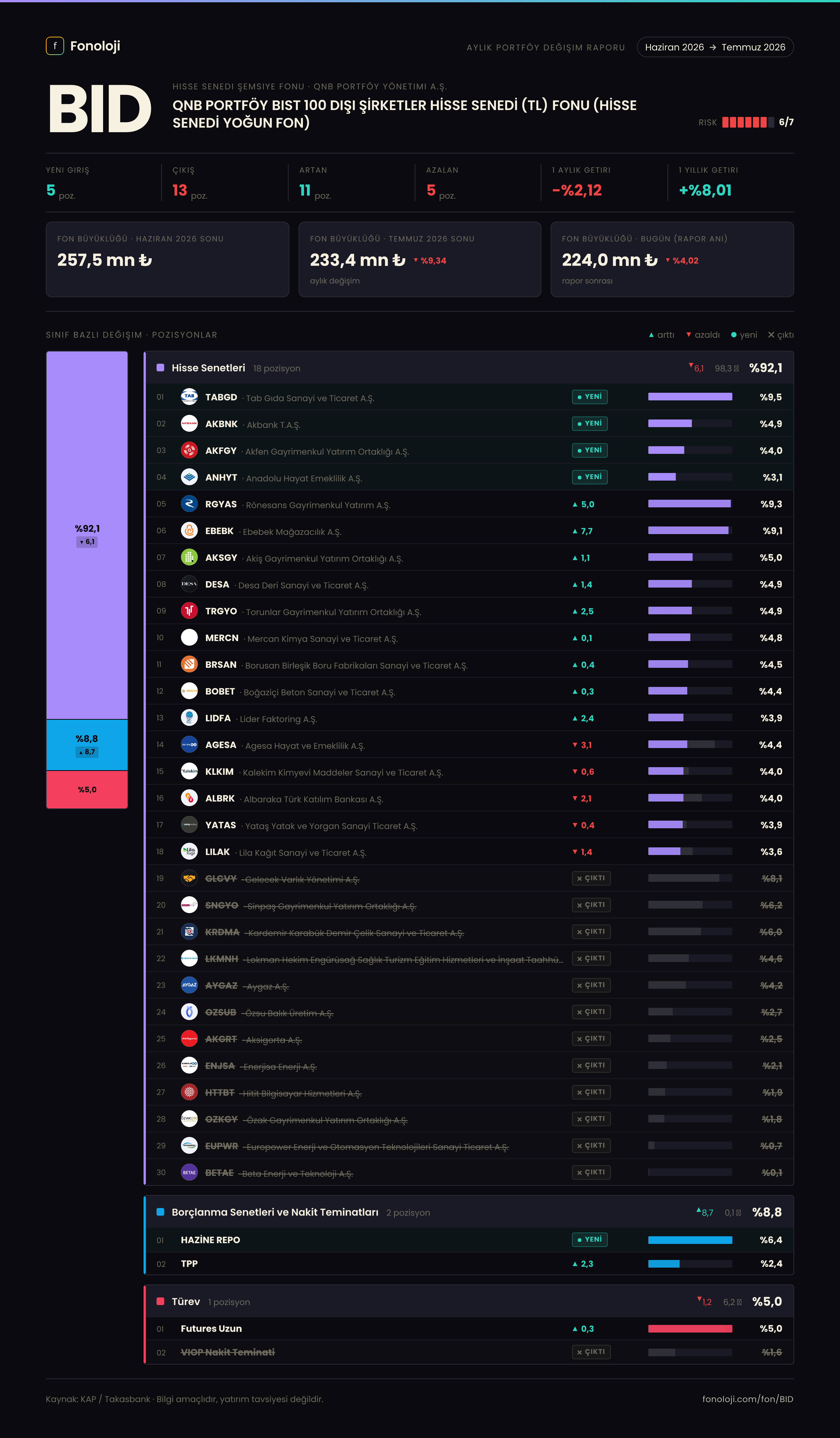Screen dimensions: 840x1438
Task: Click the VIOP Nakit Teminatı row
Action: (x=469, y=1352)
